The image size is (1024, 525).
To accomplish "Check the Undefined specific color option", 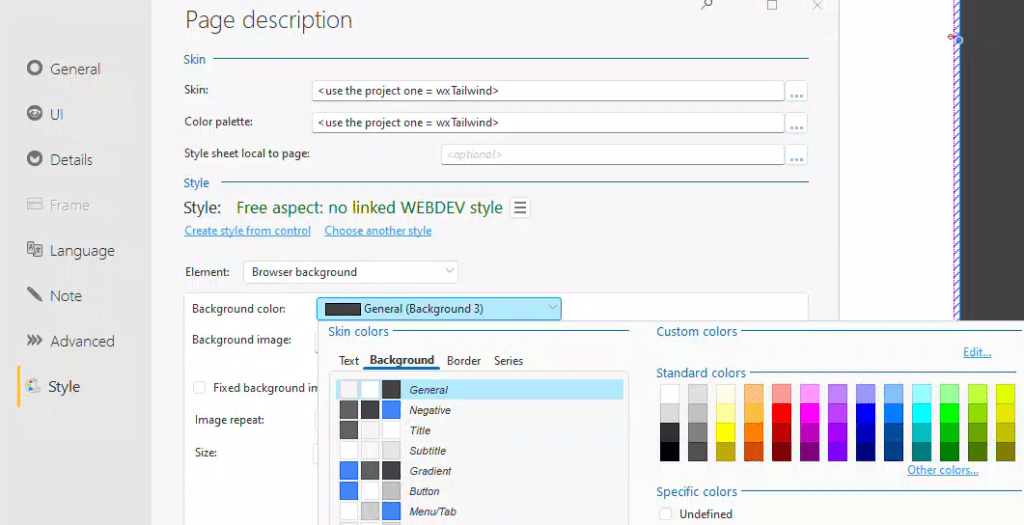I will click(666, 514).
